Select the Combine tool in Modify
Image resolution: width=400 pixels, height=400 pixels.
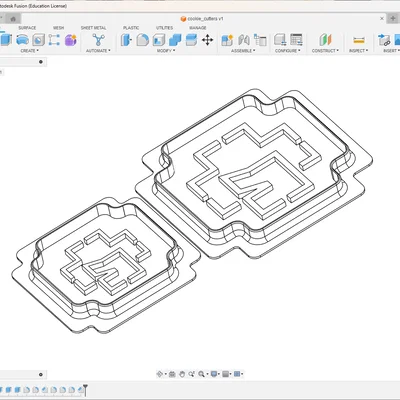175,40
